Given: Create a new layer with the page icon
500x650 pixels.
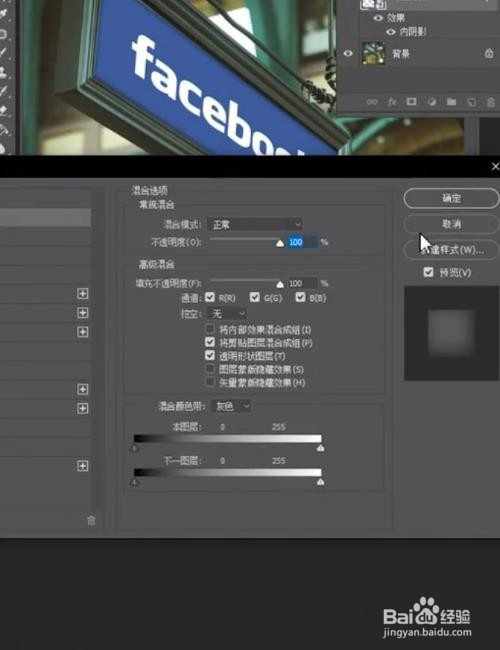Looking at the screenshot, I should coord(471,102).
